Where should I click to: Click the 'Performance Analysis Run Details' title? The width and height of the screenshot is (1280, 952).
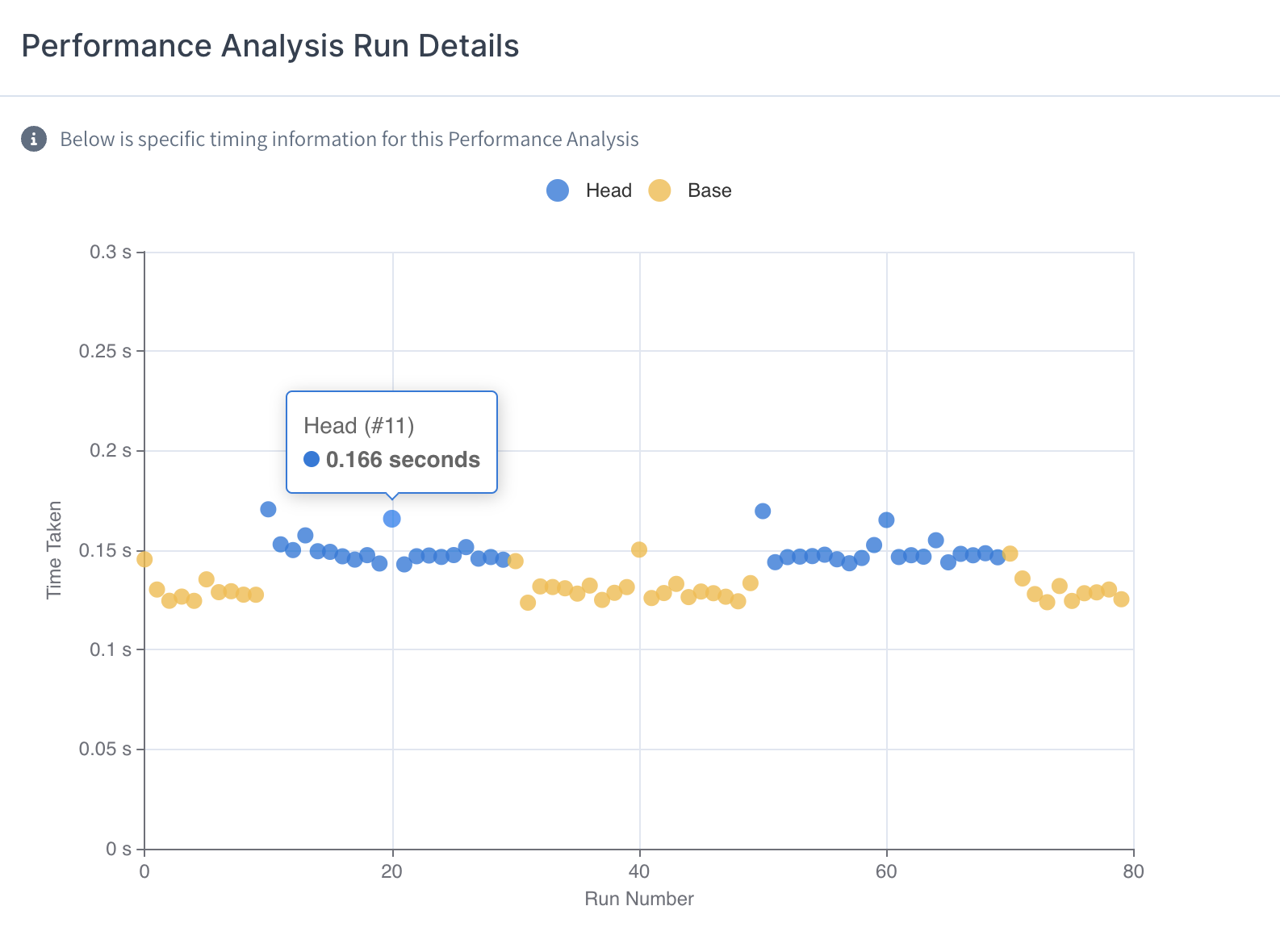[x=270, y=46]
